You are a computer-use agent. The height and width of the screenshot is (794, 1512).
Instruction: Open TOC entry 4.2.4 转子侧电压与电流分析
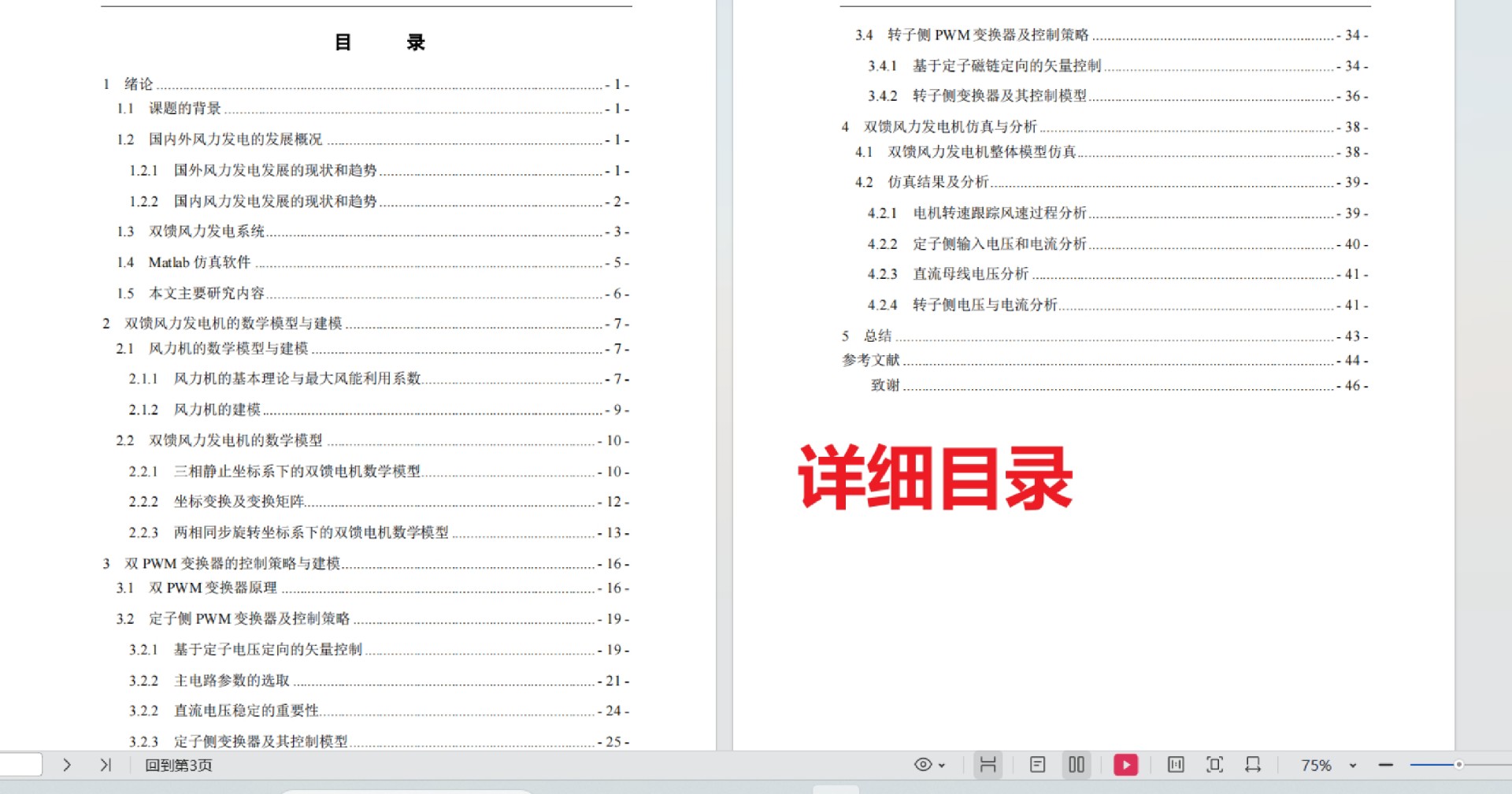(x=1118, y=305)
